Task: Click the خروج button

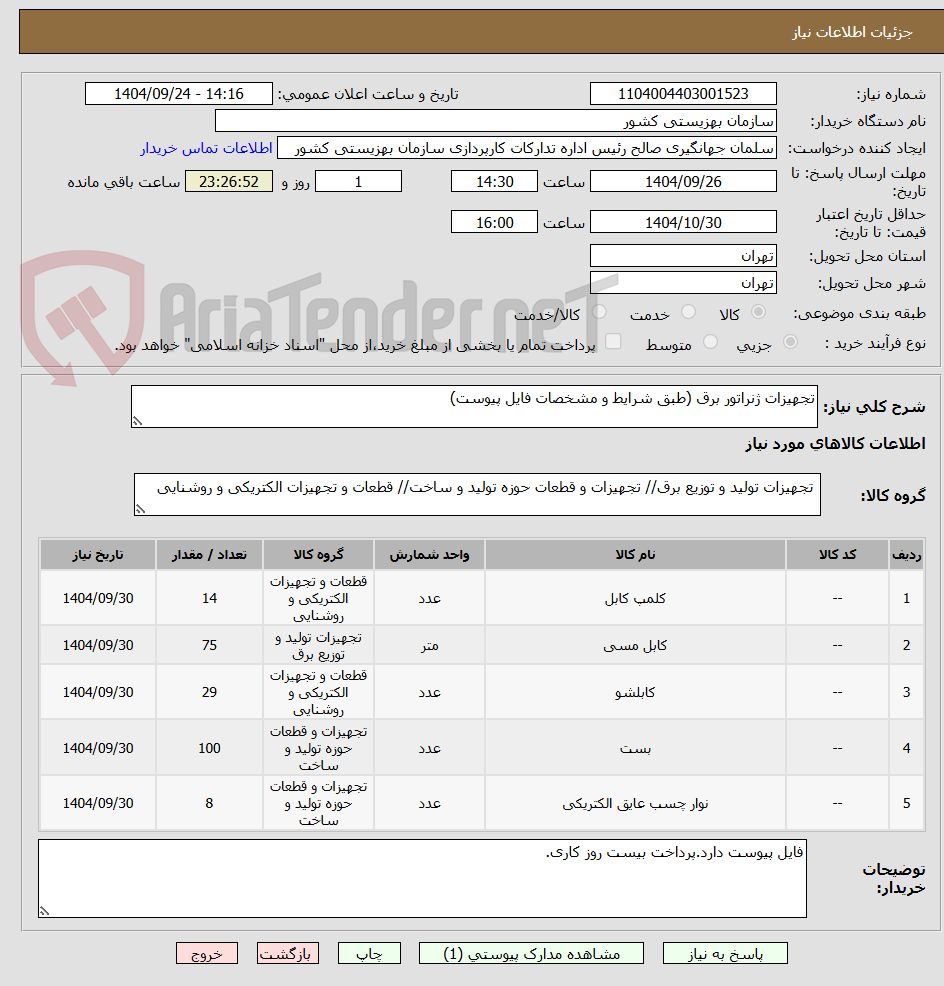Action: pos(207,953)
